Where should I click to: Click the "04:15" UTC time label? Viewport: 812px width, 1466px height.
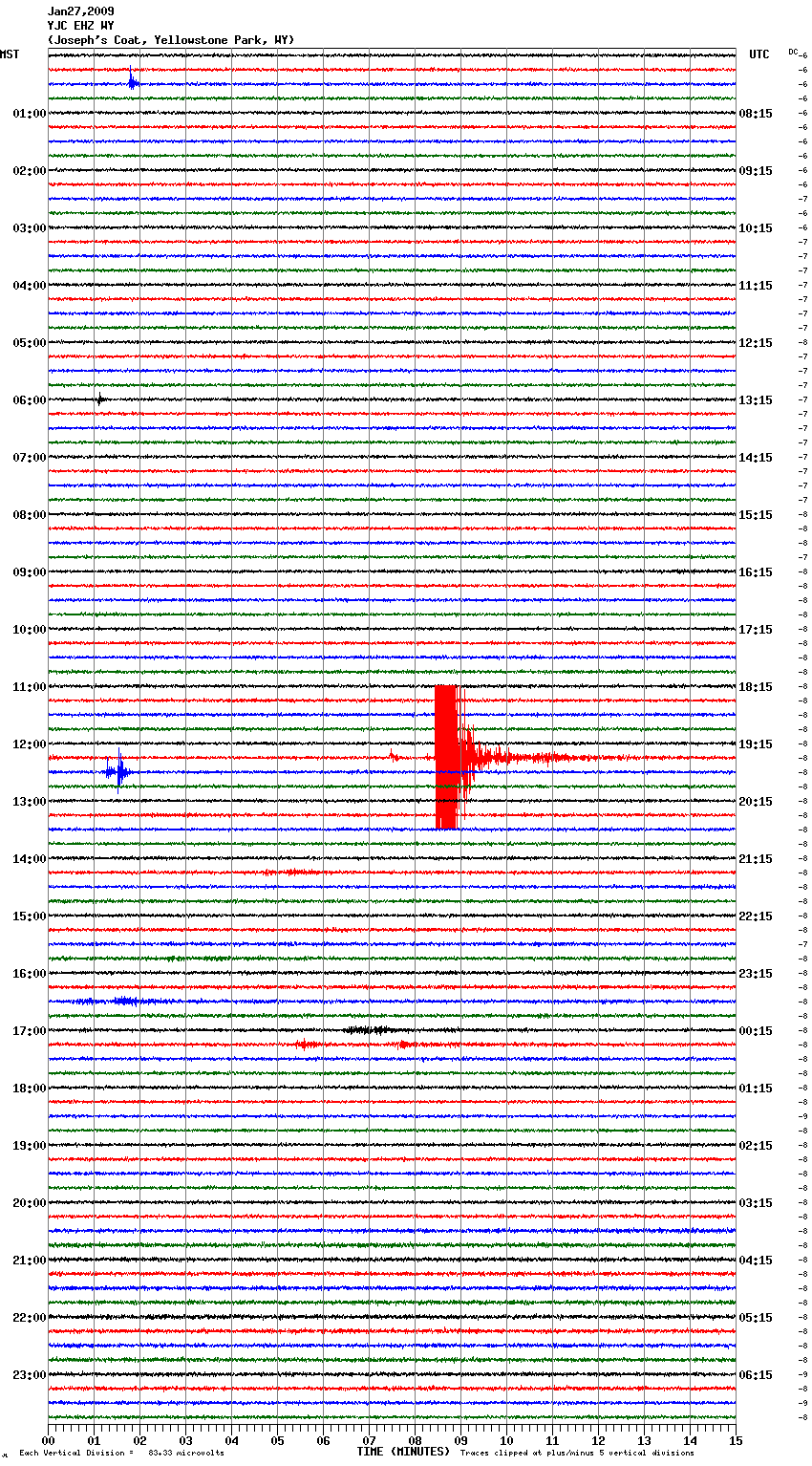point(756,1261)
